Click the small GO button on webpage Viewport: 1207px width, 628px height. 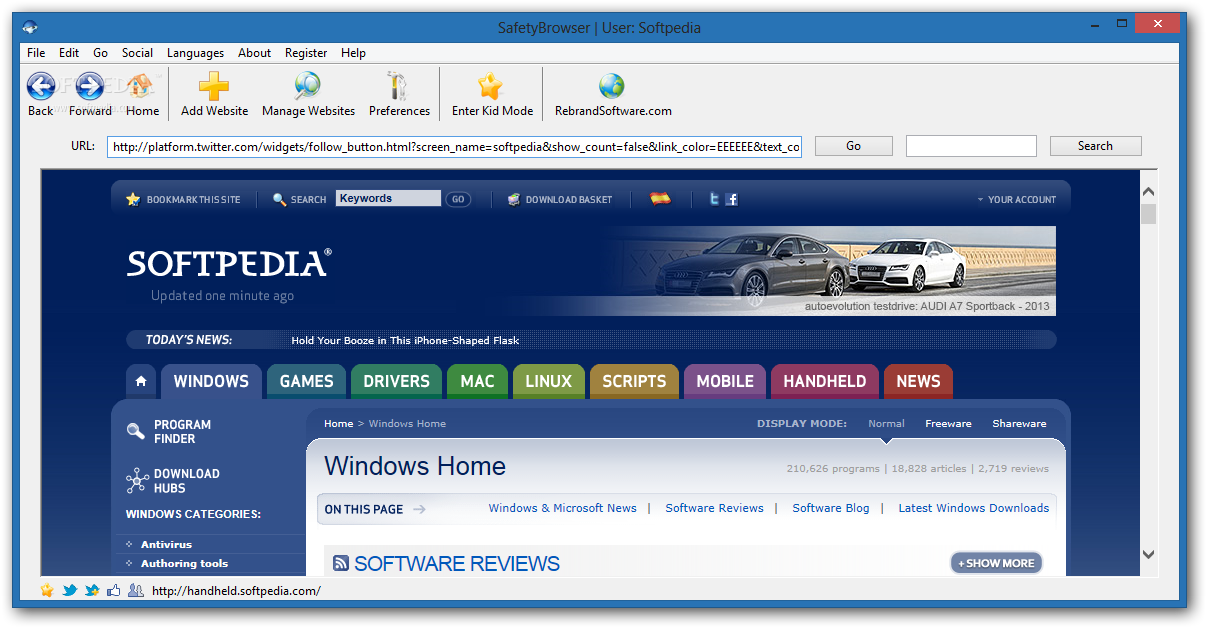pos(458,199)
